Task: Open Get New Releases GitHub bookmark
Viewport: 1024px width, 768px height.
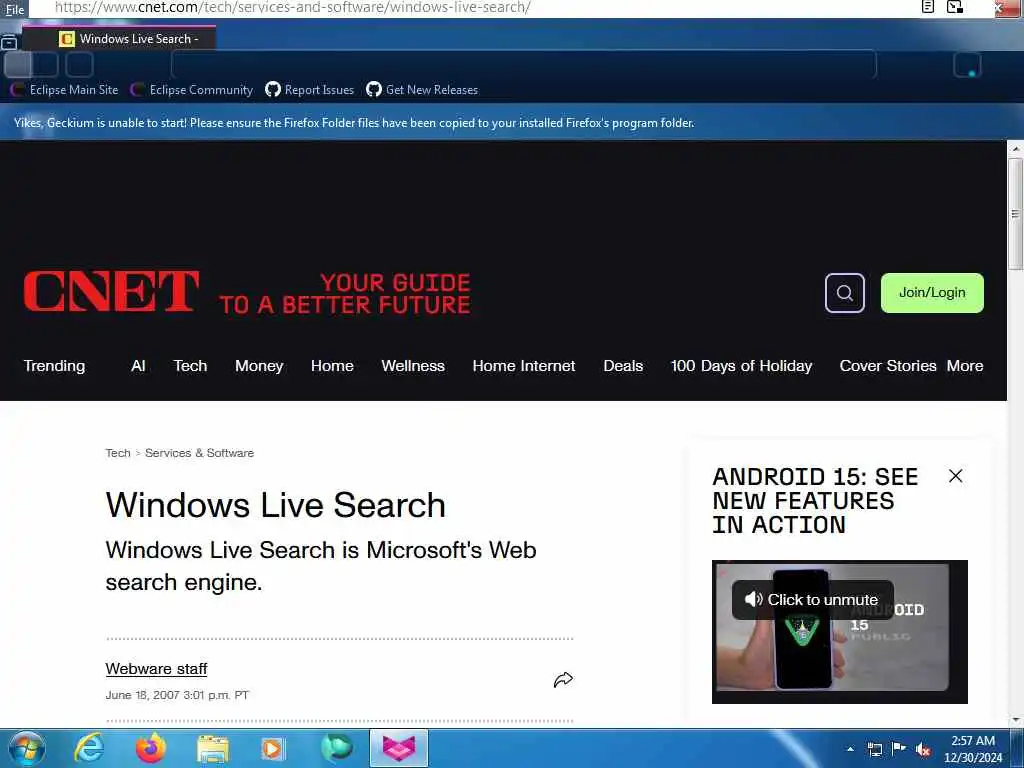Action: coord(422,90)
